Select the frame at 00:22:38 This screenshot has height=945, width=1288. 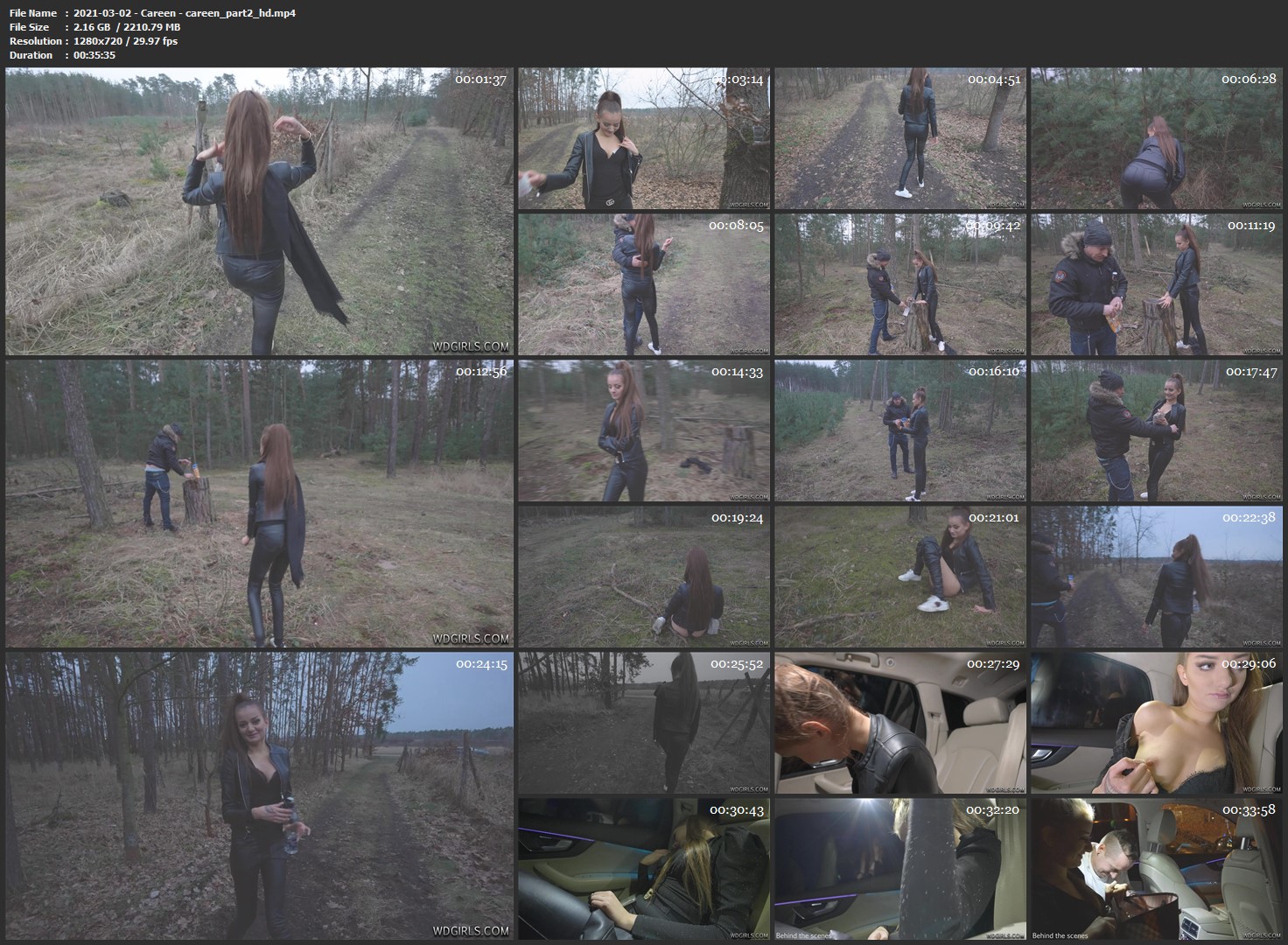1157,576
